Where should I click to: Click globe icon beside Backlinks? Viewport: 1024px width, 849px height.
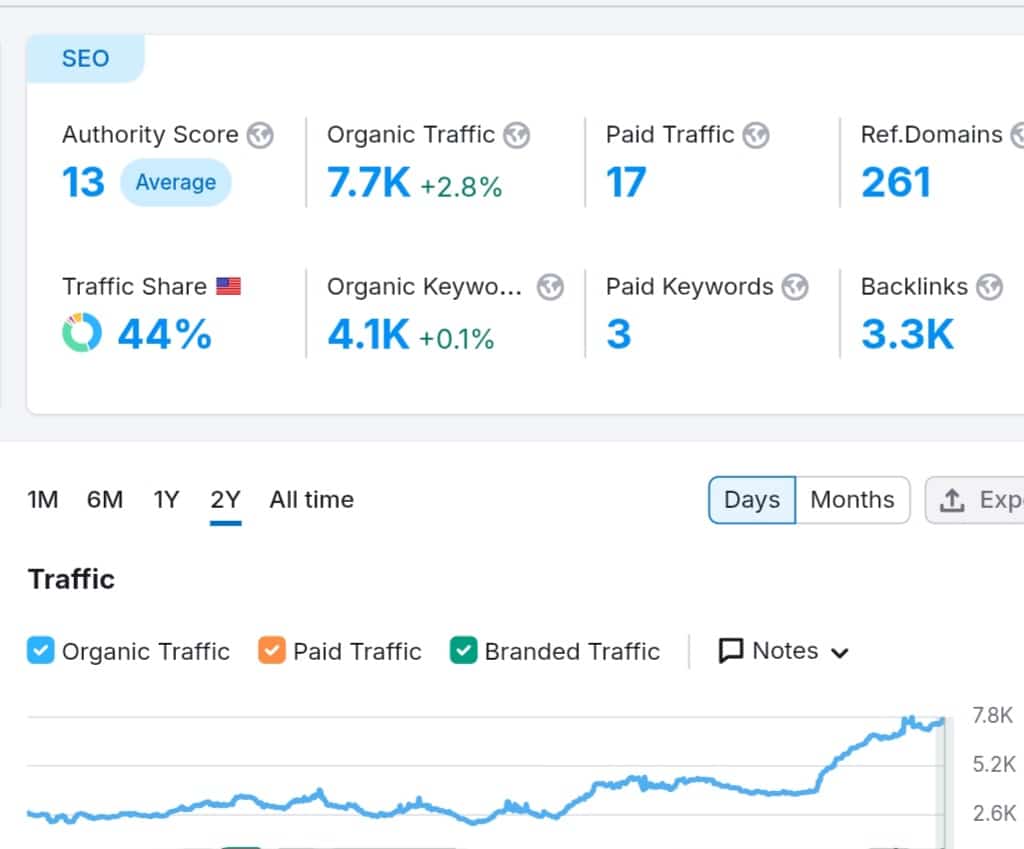pos(989,287)
